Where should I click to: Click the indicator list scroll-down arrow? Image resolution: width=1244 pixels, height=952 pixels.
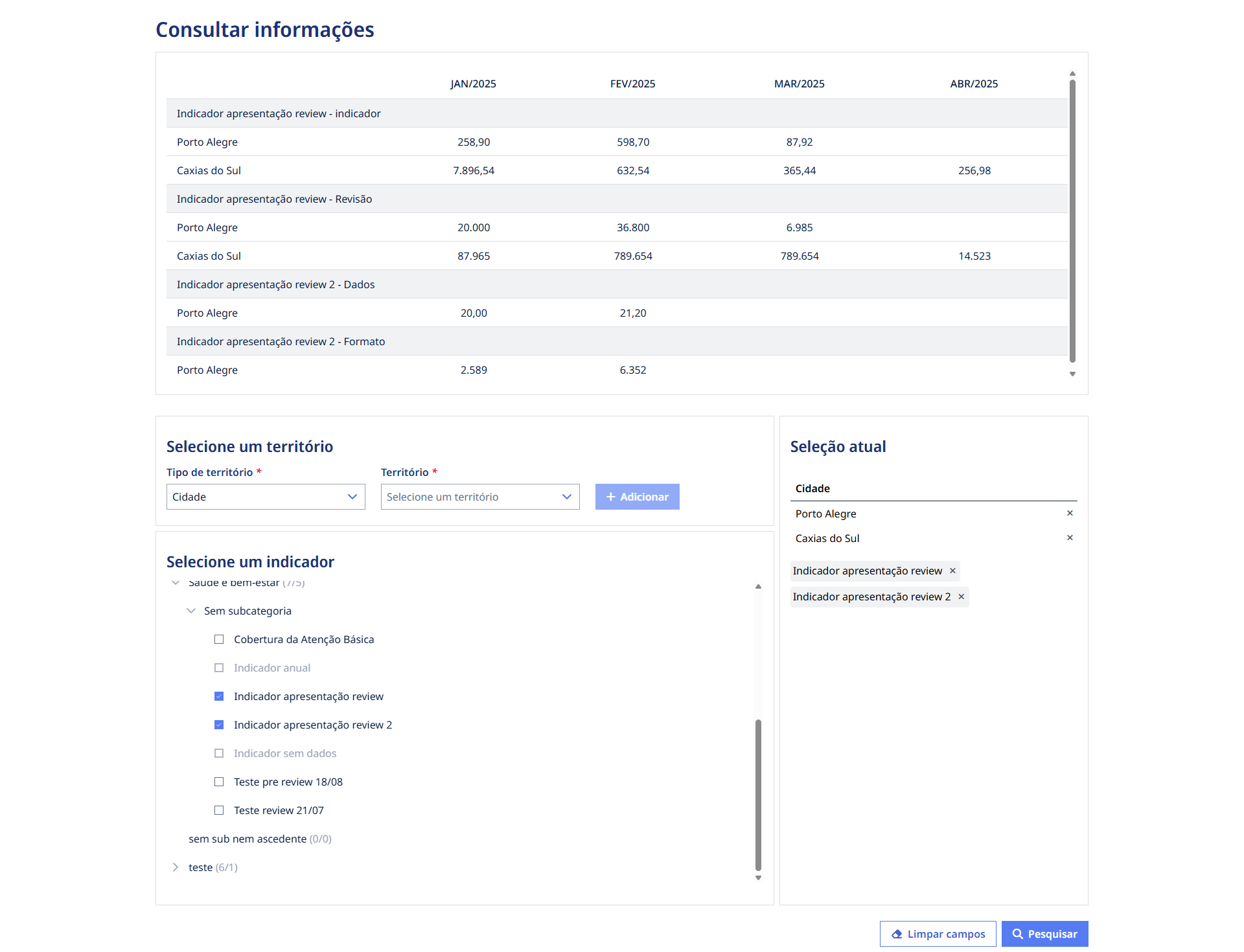point(758,878)
